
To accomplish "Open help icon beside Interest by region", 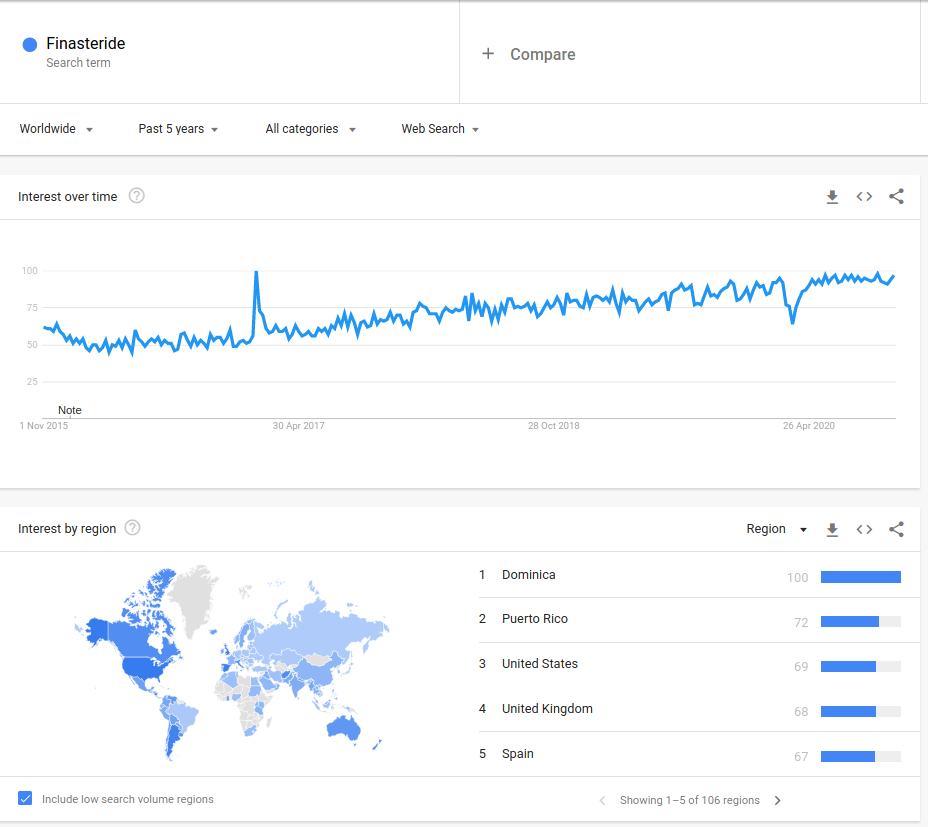I will [132, 528].
